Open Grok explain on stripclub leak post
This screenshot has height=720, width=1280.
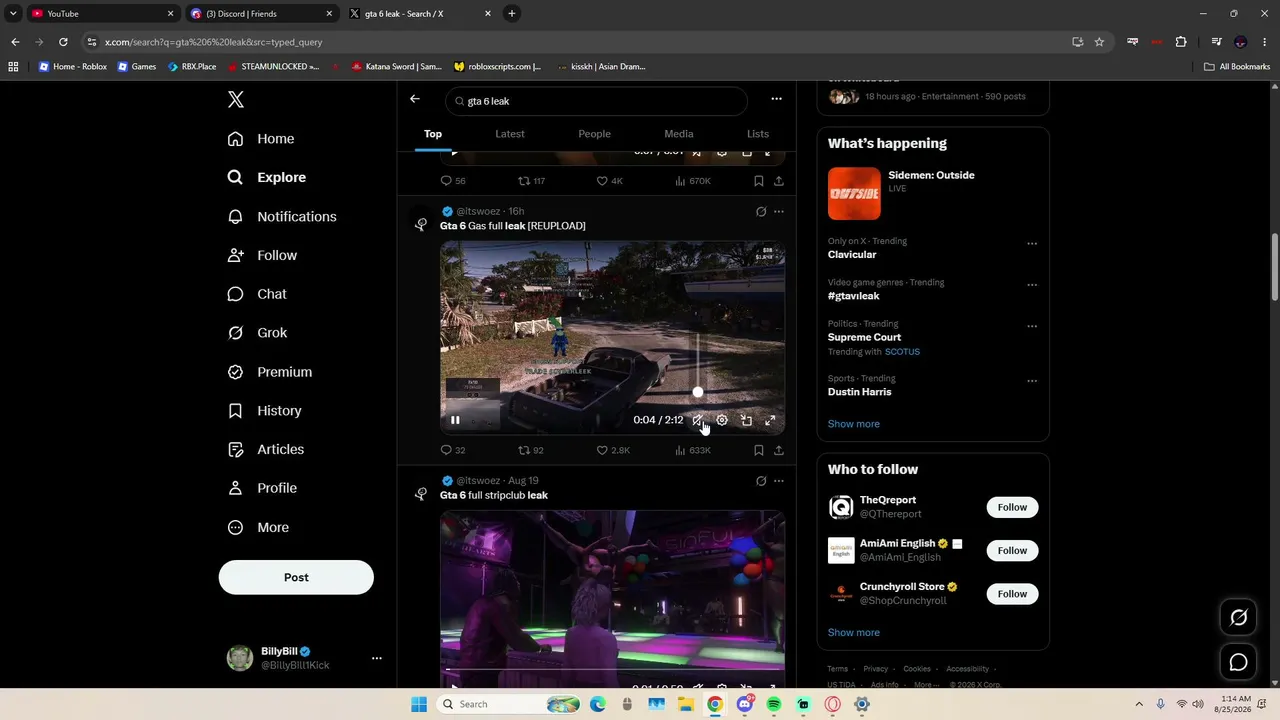click(761, 481)
